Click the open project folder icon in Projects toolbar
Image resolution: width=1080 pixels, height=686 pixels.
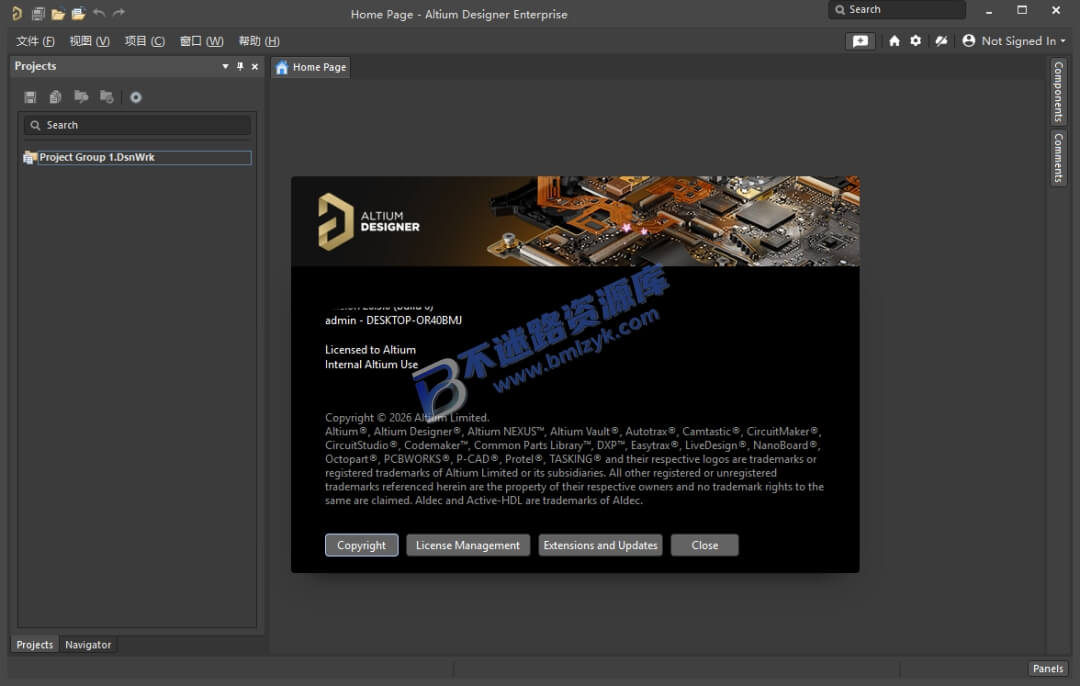point(81,96)
